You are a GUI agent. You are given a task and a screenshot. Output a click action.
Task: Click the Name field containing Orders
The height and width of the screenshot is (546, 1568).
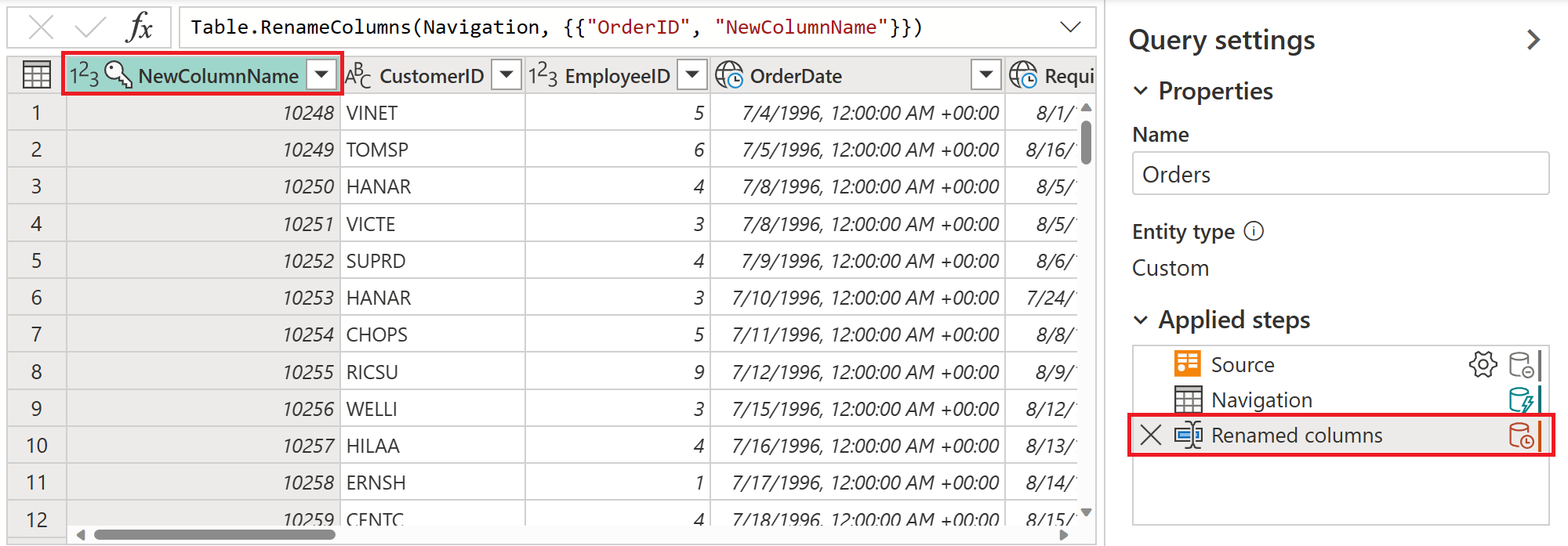1340,173
